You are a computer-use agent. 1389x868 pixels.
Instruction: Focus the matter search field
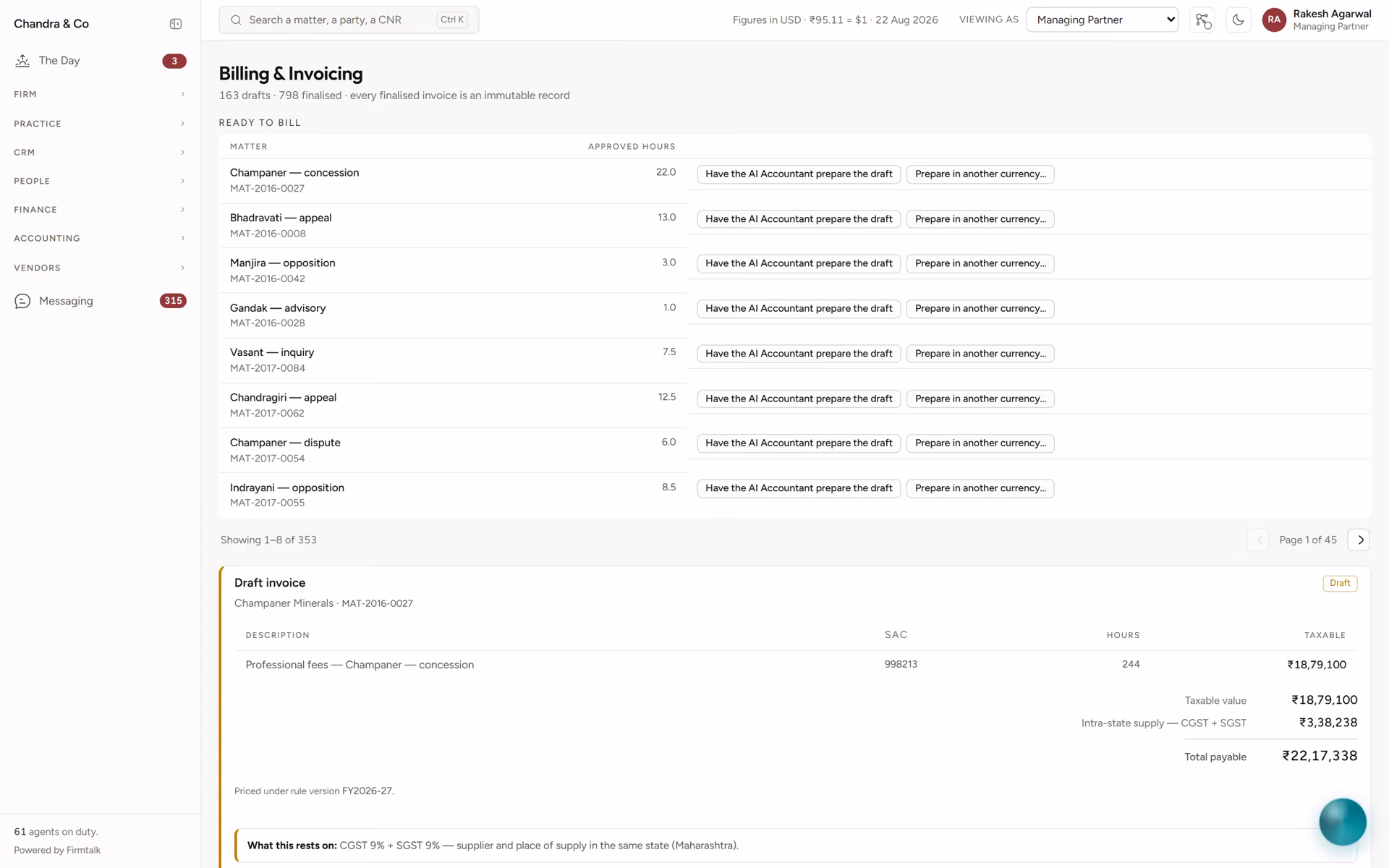click(x=349, y=20)
